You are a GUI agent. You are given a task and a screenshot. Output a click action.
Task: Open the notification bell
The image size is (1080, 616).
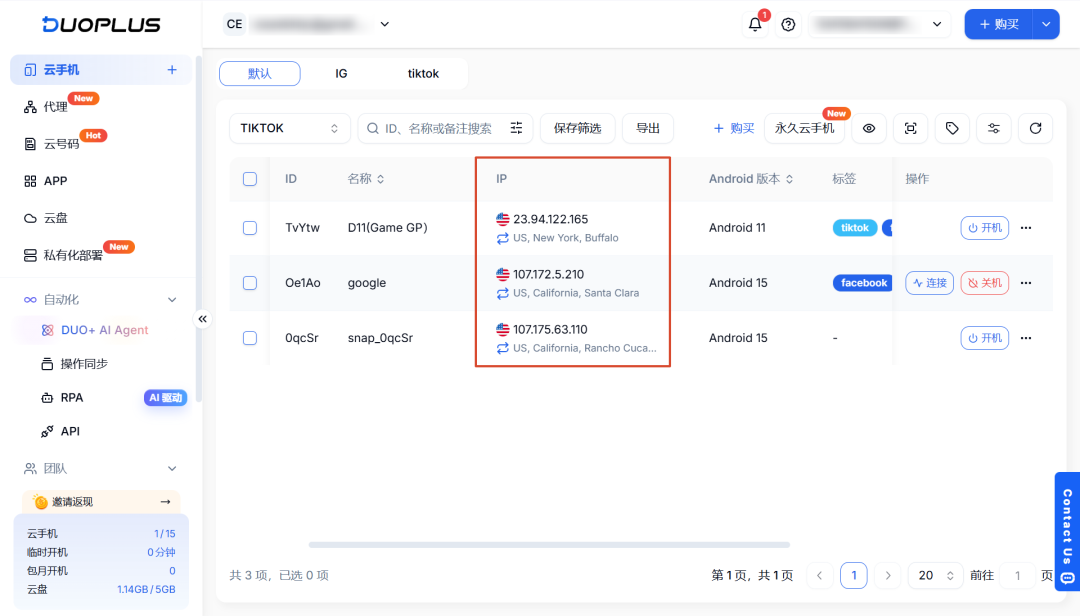click(x=755, y=24)
